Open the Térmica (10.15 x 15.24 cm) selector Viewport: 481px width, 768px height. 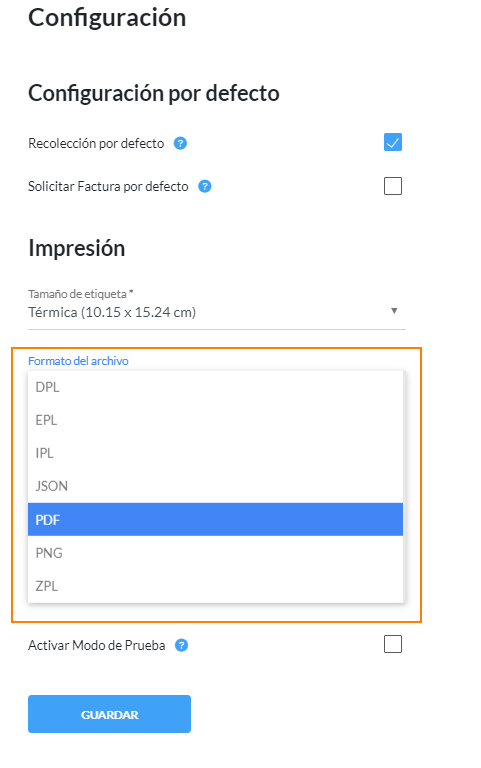click(x=216, y=312)
